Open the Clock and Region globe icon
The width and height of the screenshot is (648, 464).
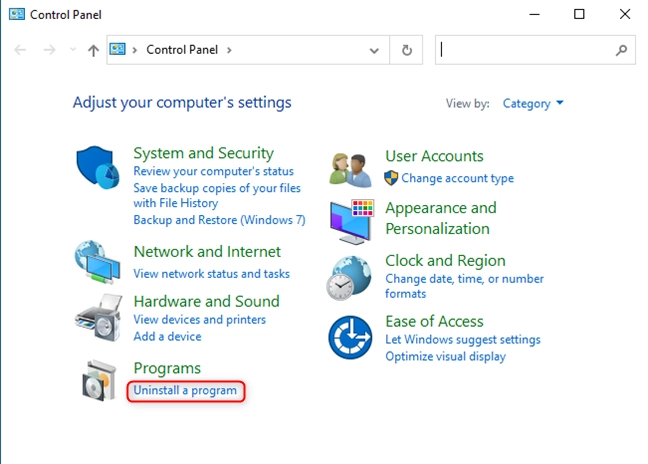tap(349, 278)
